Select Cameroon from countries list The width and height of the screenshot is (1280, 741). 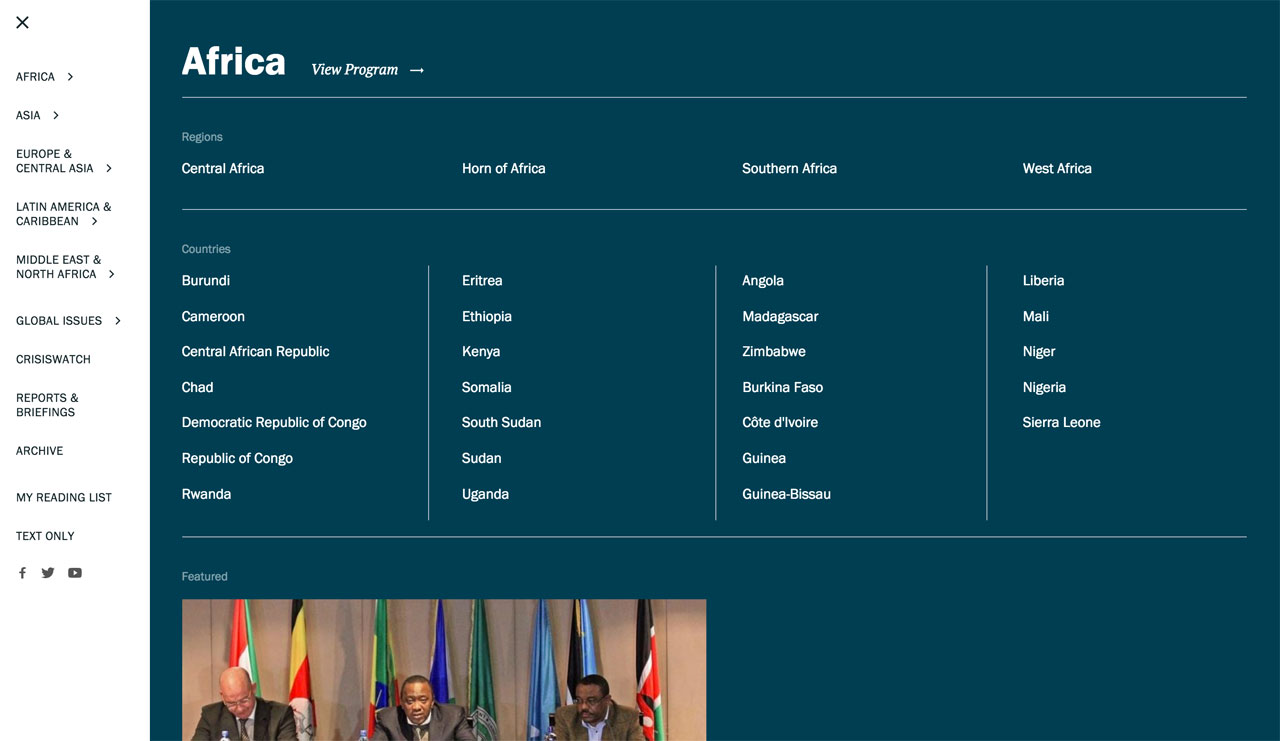213,316
